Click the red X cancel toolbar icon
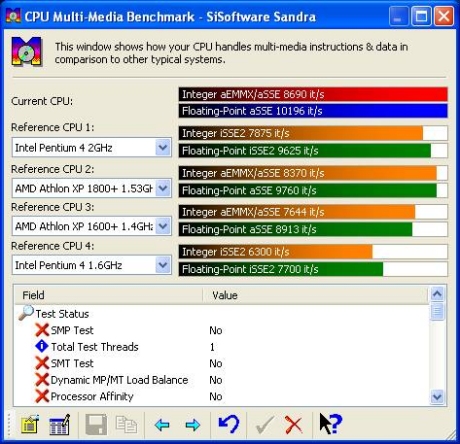 click(x=294, y=425)
